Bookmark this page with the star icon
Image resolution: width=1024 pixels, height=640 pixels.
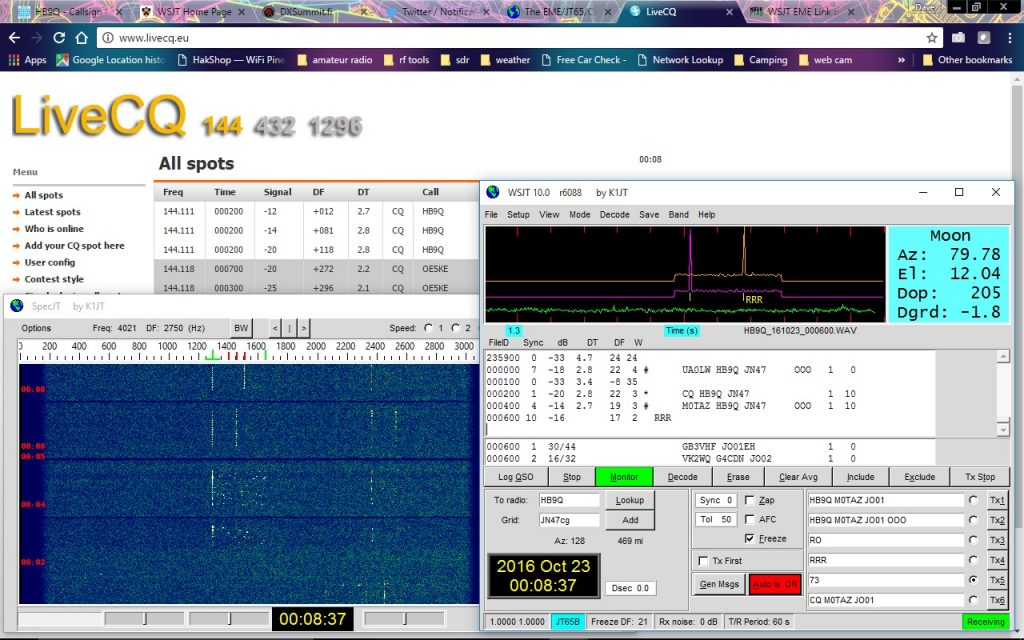click(932, 37)
